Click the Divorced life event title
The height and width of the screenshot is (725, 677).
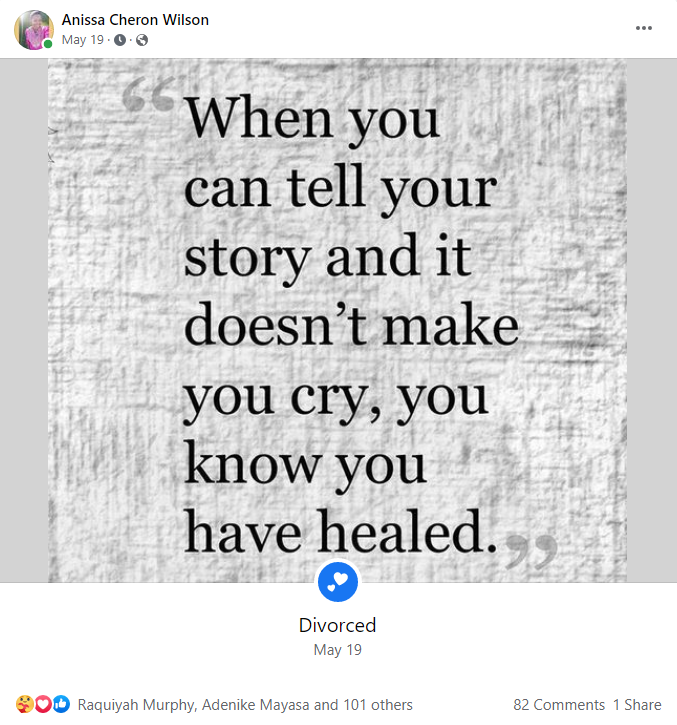[x=338, y=625]
